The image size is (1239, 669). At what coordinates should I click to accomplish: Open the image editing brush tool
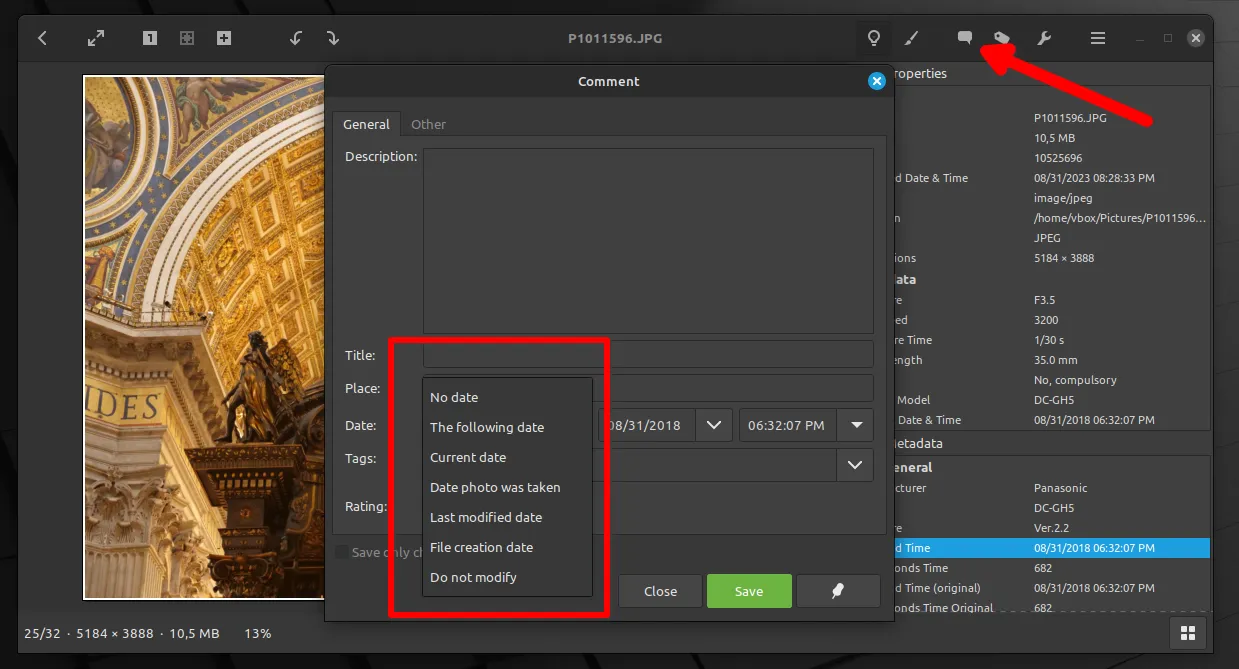tap(911, 38)
